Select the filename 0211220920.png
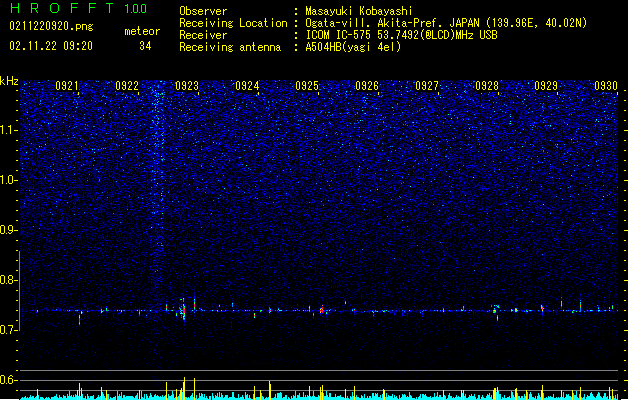The width and height of the screenshot is (629, 400). 51,26
